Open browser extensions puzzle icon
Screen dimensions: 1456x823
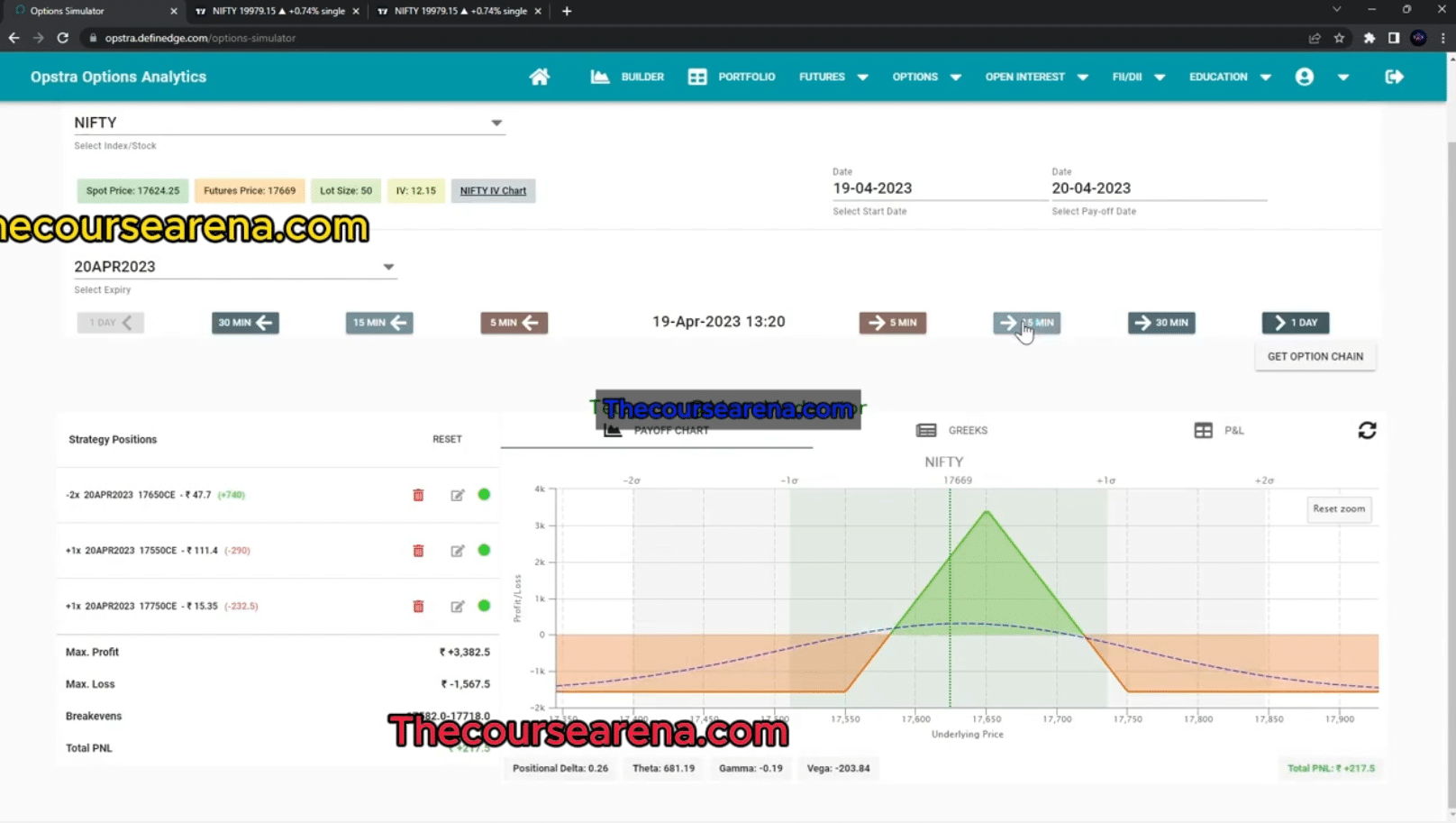point(1370,38)
